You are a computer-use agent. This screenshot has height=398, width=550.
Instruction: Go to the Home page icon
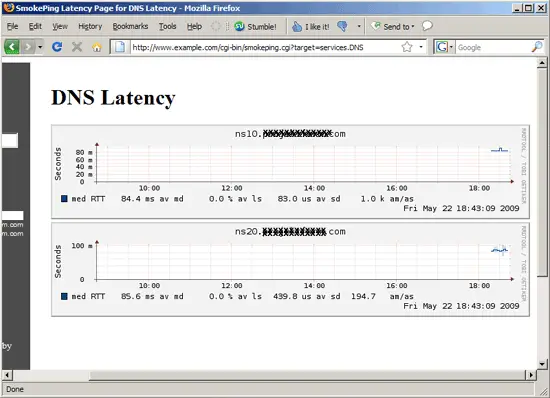(x=96, y=47)
